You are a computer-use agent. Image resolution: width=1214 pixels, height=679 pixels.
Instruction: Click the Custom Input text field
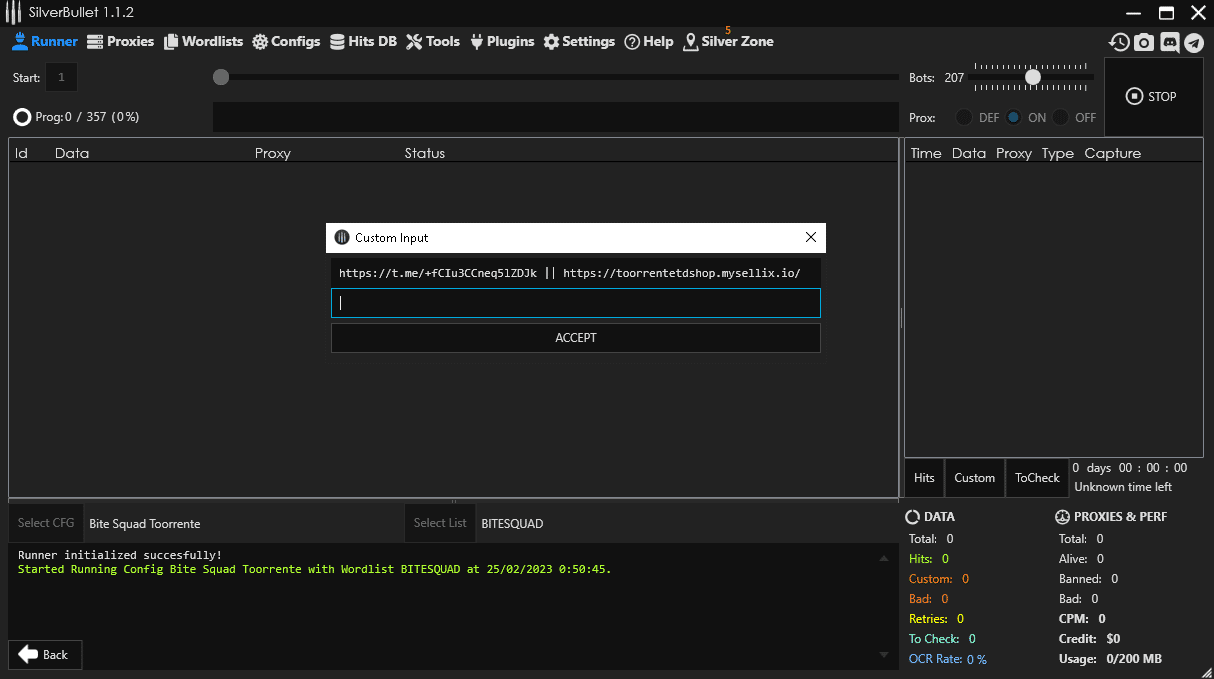[x=576, y=303]
